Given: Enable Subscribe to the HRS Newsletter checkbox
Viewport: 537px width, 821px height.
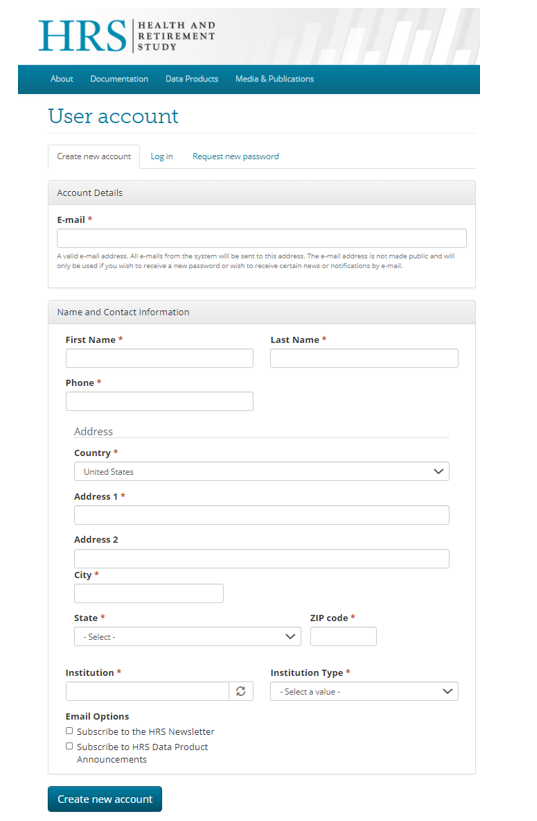Looking at the screenshot, I should click(69, 731).
